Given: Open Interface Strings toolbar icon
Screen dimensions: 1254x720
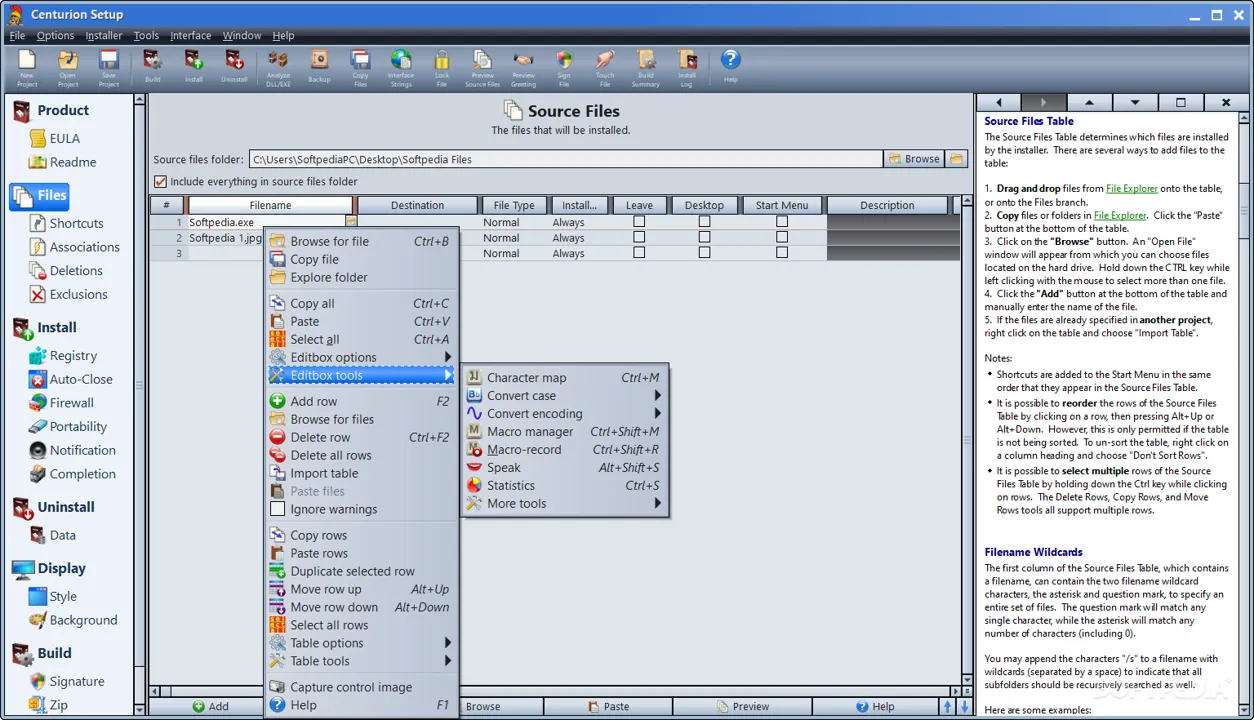Looking at the screenshot, I should pyautogui.click(x=401, y=67).
